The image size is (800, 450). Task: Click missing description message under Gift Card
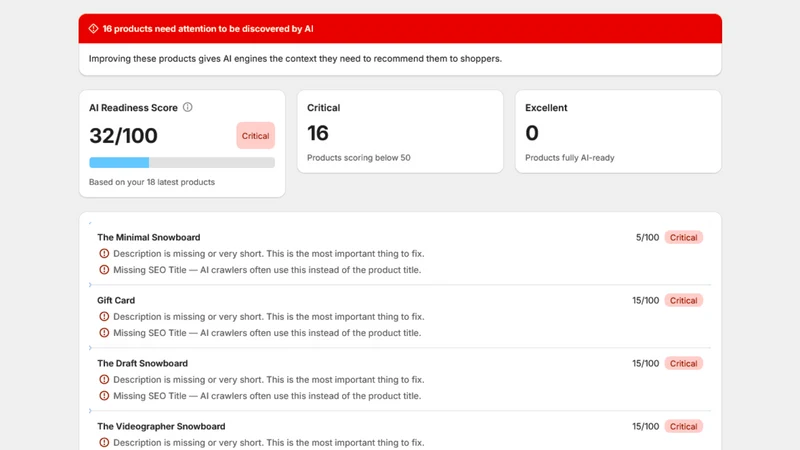[x=269, y=317]
